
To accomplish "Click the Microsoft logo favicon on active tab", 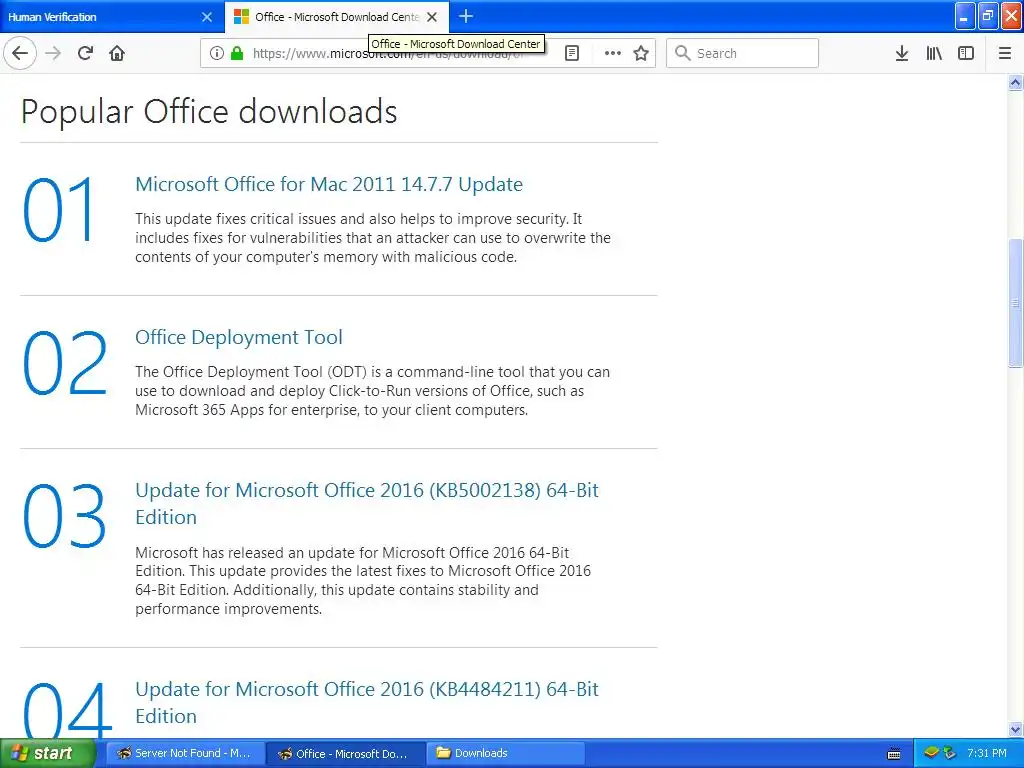I will (242, 17).
